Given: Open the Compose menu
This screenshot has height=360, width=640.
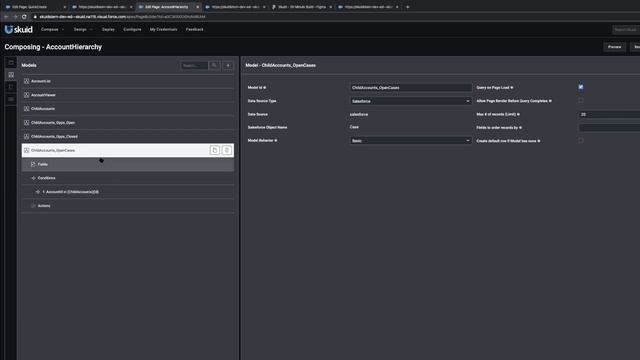Looking at the screenshot, I should click(x=52, y=29).
